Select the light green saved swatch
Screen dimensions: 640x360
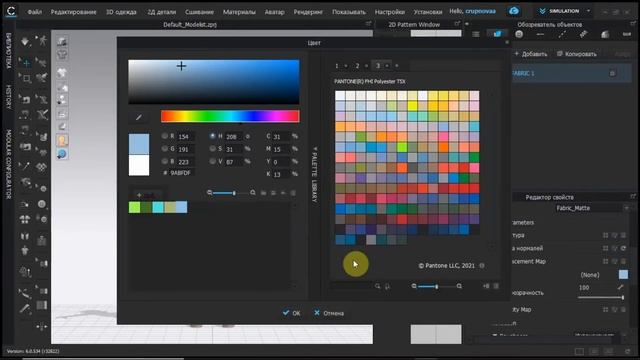[x=134, y=207]
